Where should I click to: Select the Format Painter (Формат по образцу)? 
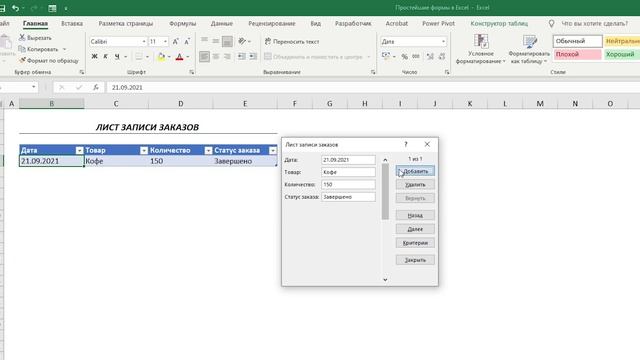click(49, 60)
